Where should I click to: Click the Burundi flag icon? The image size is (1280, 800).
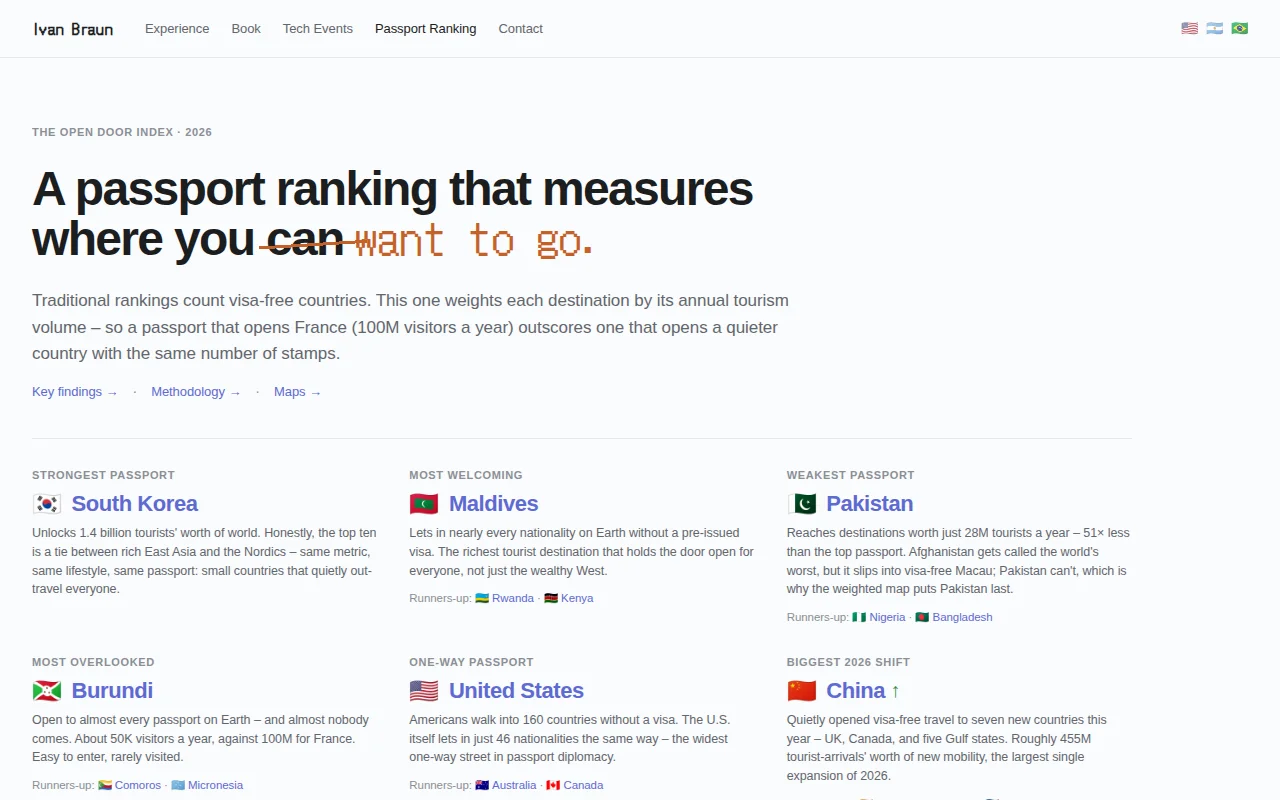[x=47, y=691]
